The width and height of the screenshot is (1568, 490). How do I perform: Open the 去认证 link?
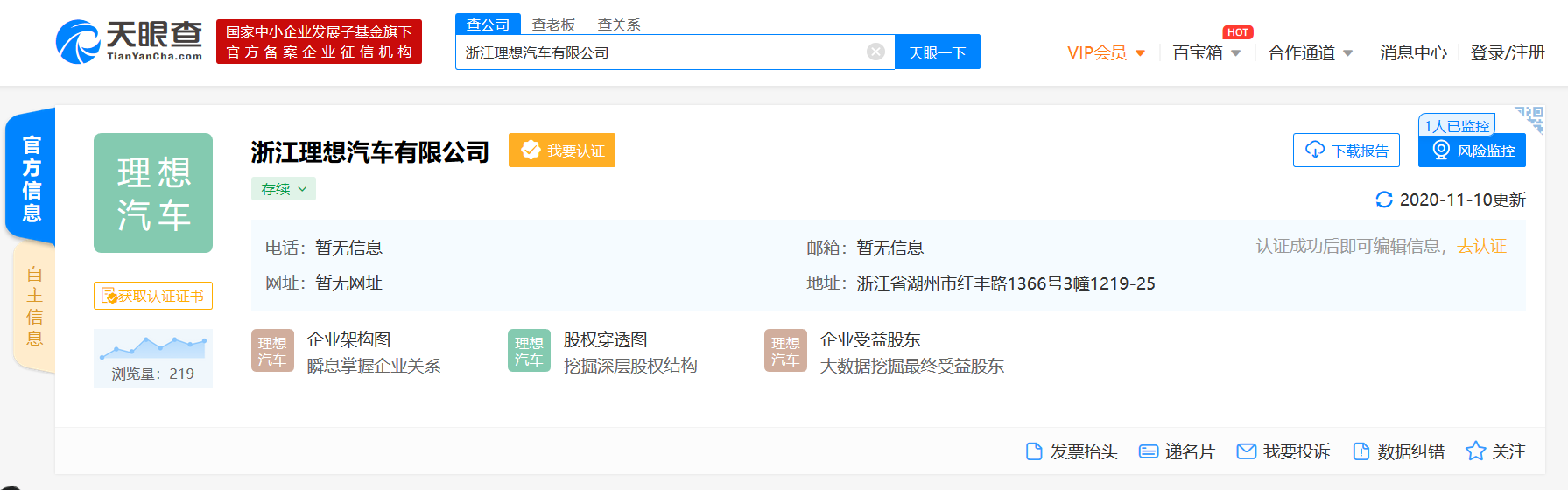coord(1481,246)
